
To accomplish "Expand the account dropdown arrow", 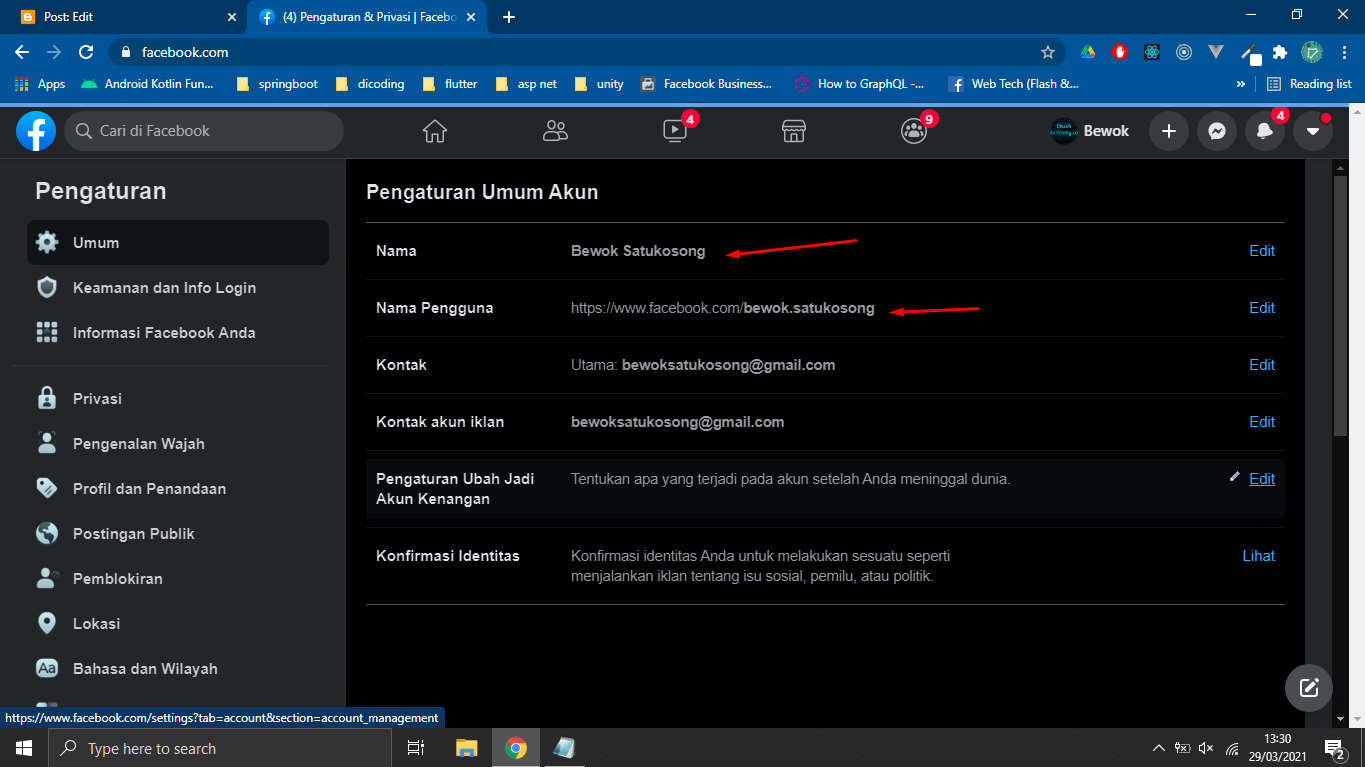I will click(x=1313, y=131).
